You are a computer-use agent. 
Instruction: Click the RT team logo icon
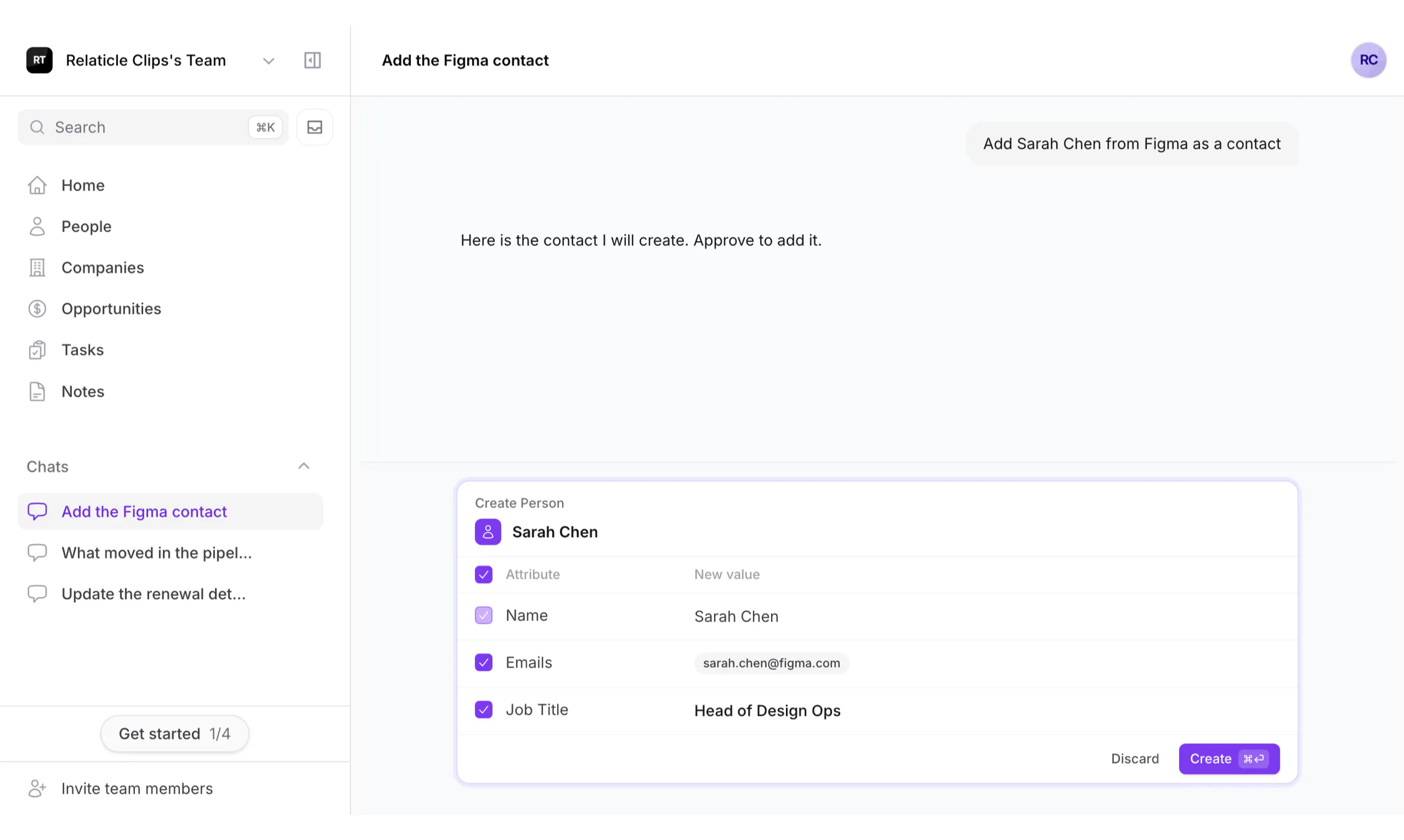39,60
